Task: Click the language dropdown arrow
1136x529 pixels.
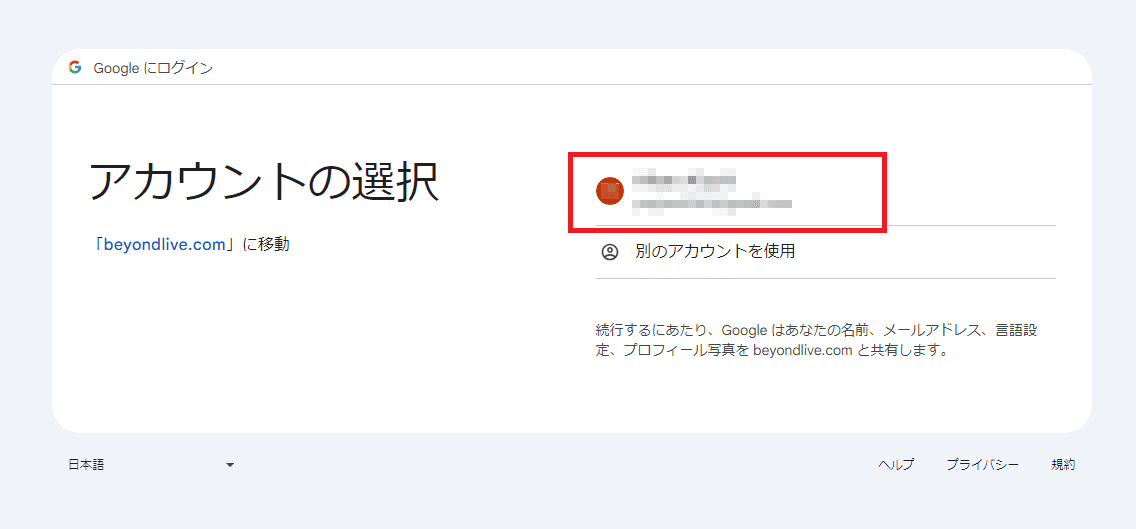Action: coord(230,465)
